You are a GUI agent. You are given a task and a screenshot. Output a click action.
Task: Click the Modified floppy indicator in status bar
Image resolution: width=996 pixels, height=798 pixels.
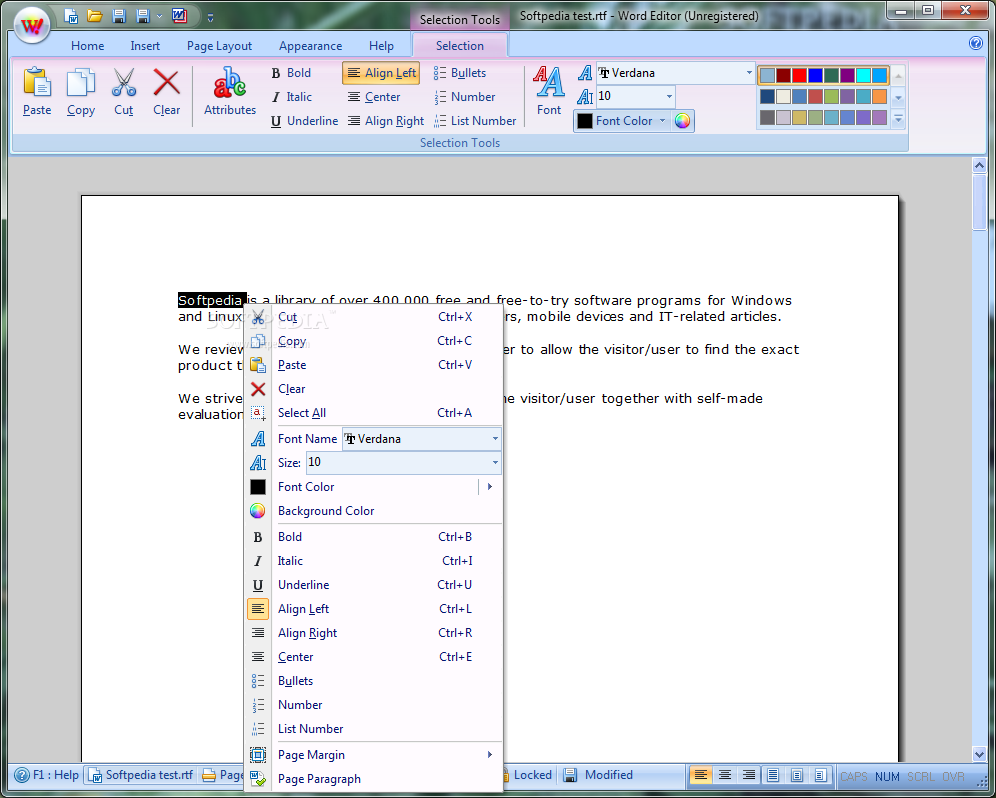click(x=570, y=775)
